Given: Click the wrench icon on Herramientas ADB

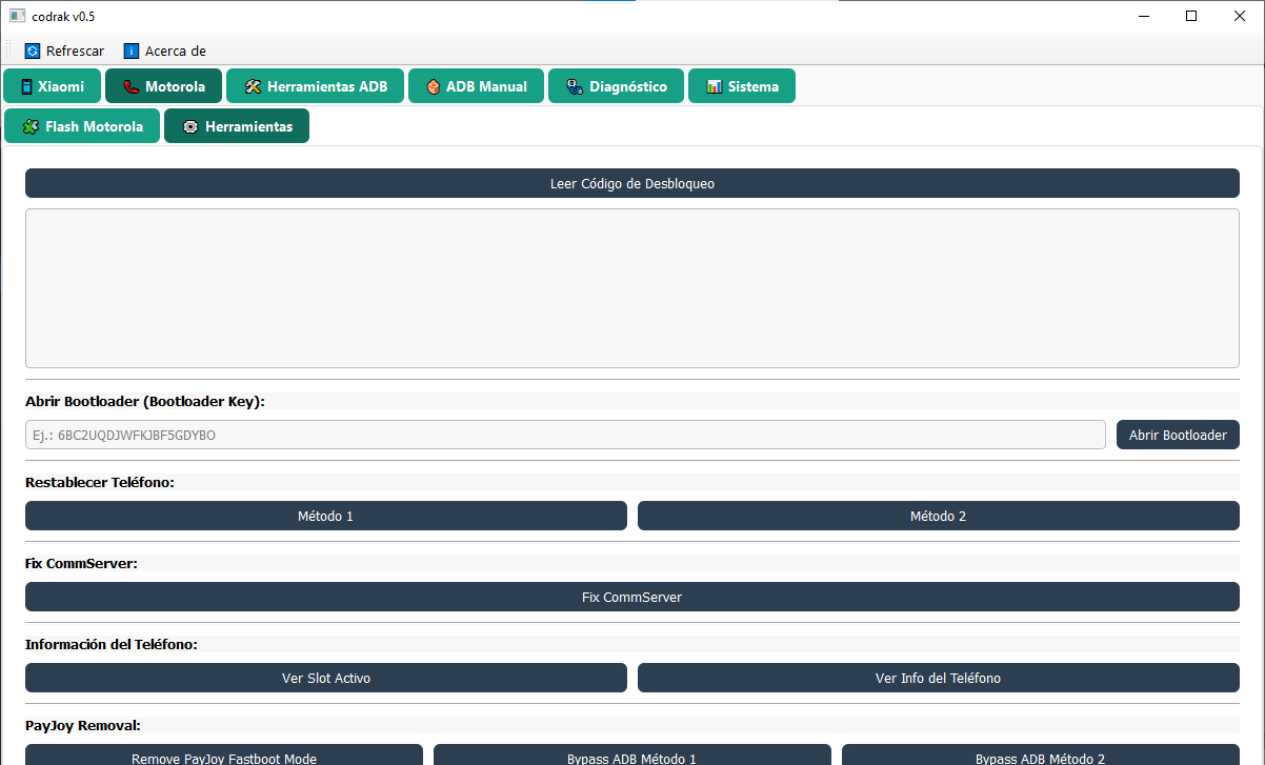Looking at the screenshot, I should coord(253,86).
